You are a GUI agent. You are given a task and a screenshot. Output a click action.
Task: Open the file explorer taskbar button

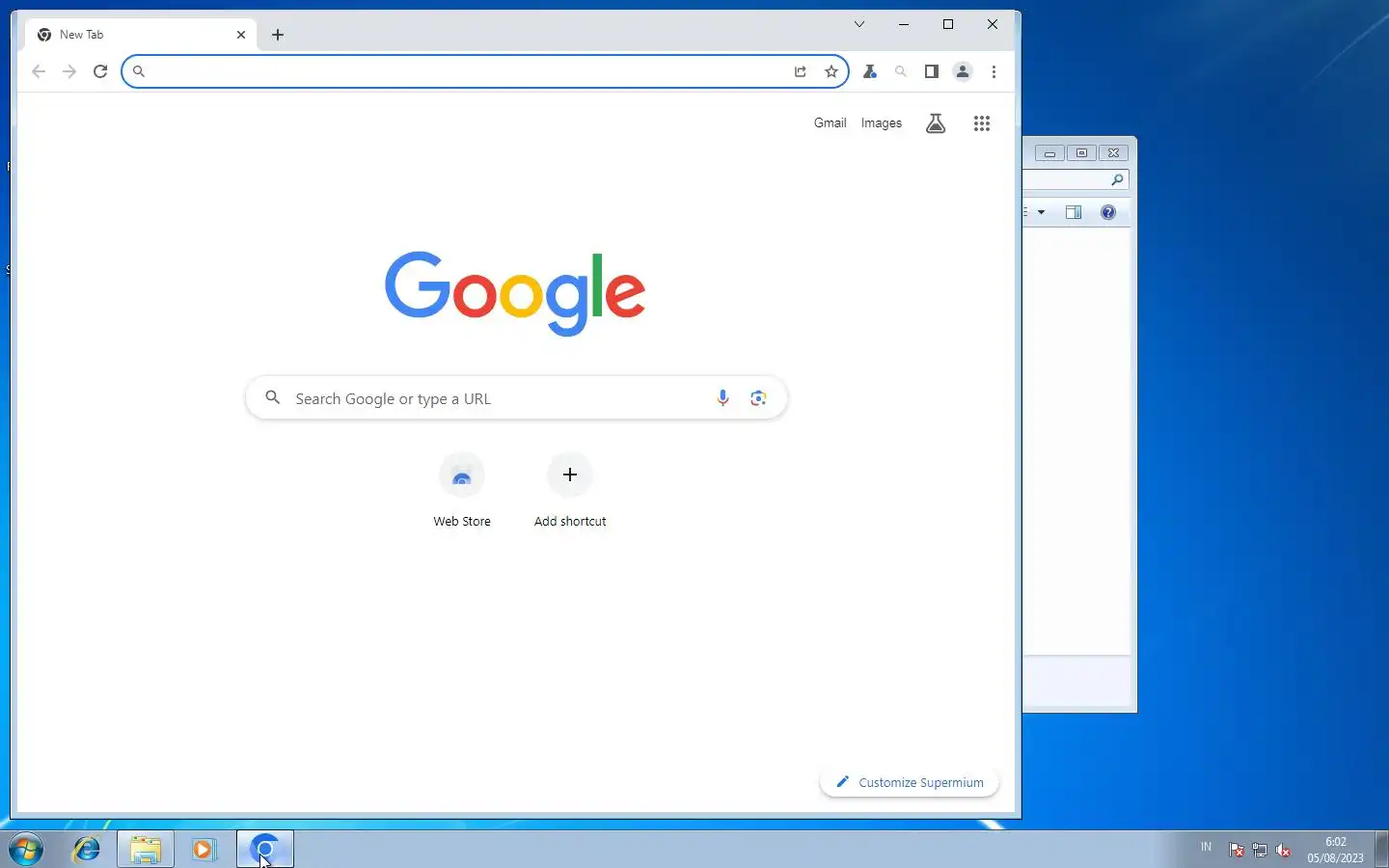coord(146,850)
